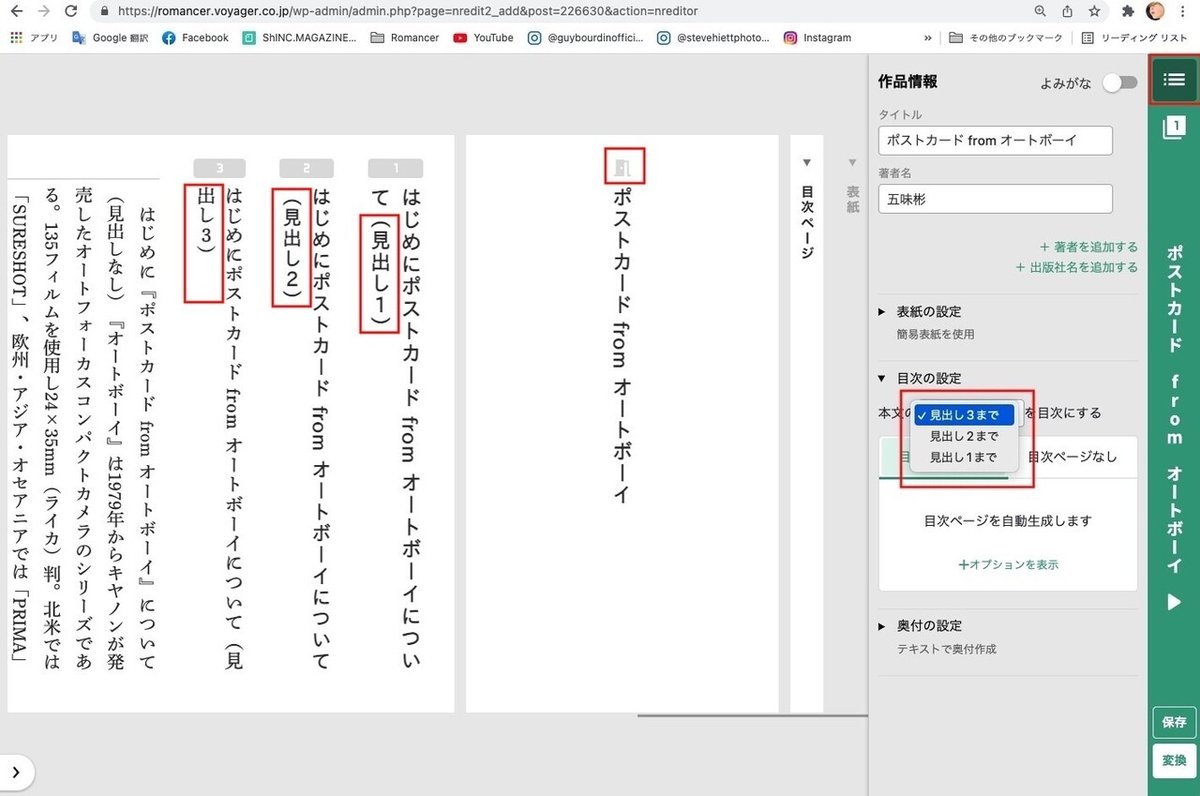
Task: Click the page count '1' icon in green sidebar
Action: coord(1174,128)
